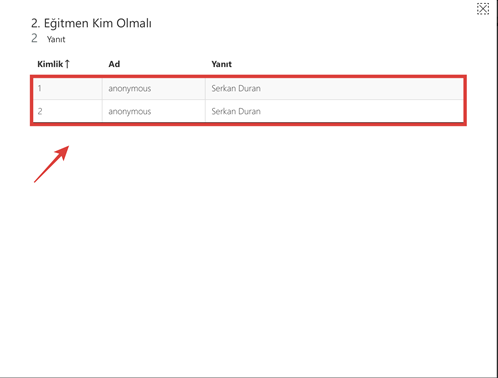Click first row's Kimlik and Ad divider

click(x=102, y=88)
